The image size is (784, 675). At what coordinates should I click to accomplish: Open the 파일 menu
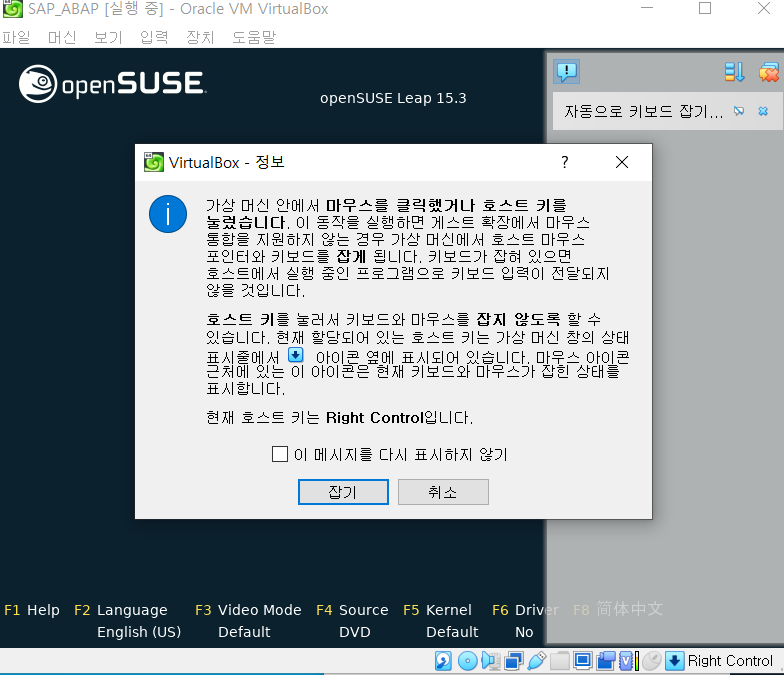pyautogui.click(x=16, y=37)
